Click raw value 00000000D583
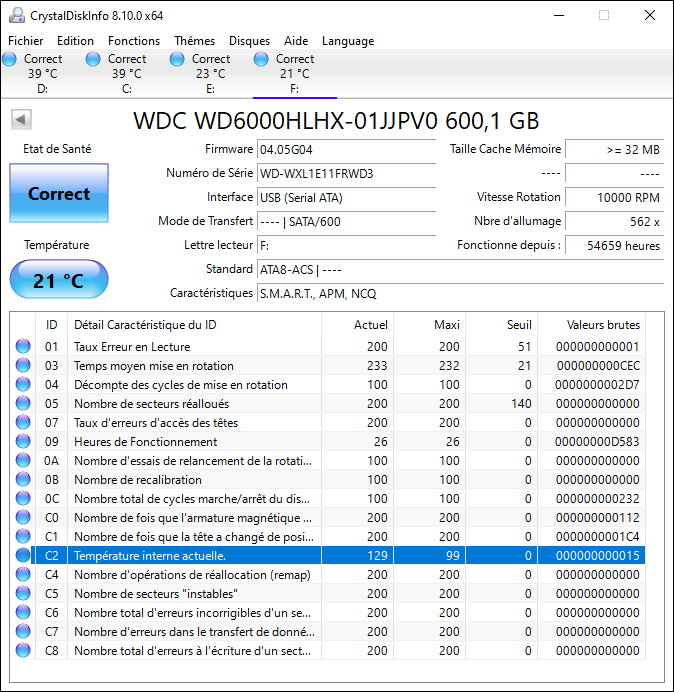Viewport: 674px width, 692px height. (597, 441)
